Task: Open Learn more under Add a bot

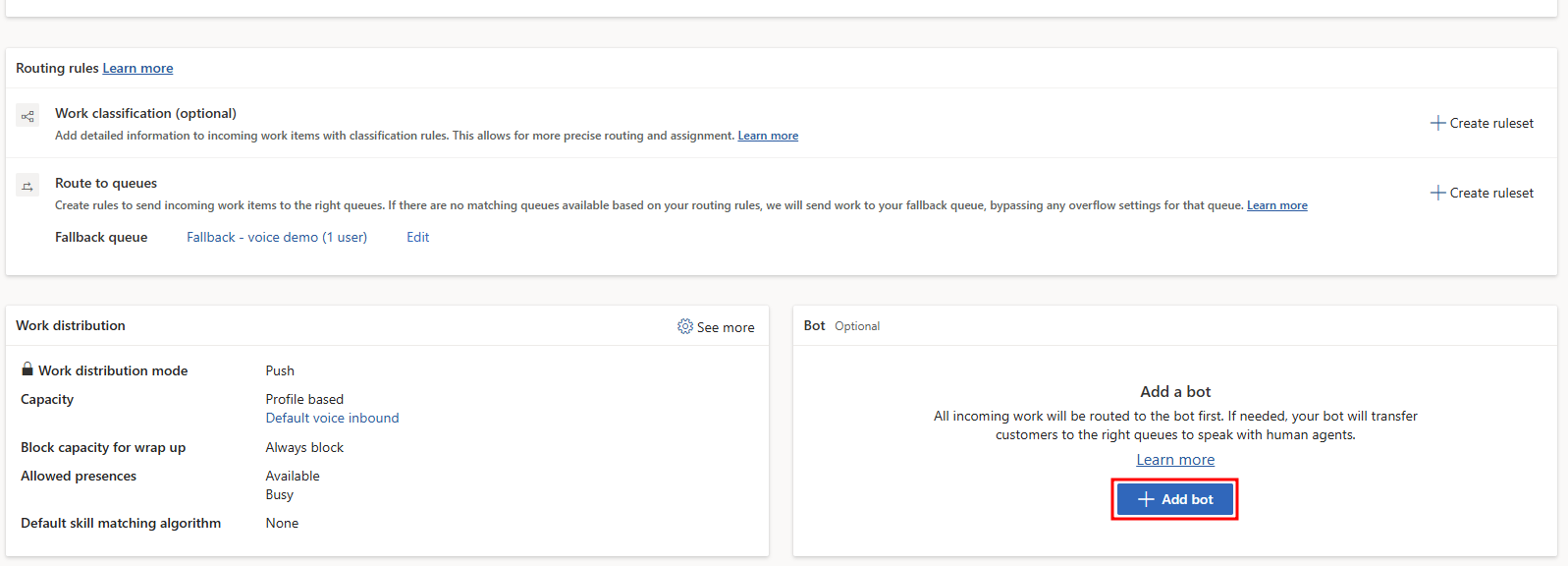Action: click(1175, 460)
